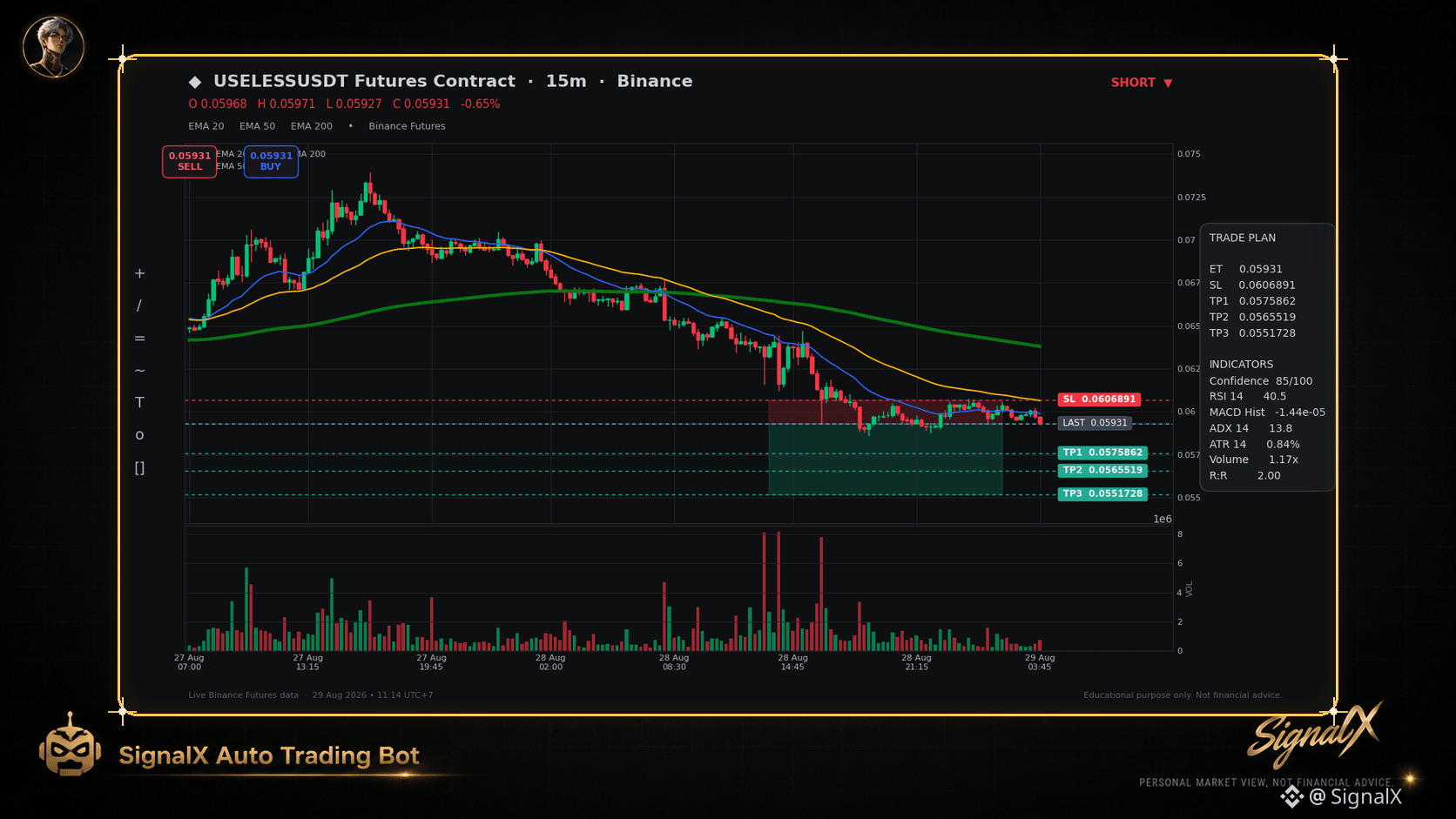Click the open value O 0.05968
Screen dimensions: 1456x819
[x=218, y=104]
